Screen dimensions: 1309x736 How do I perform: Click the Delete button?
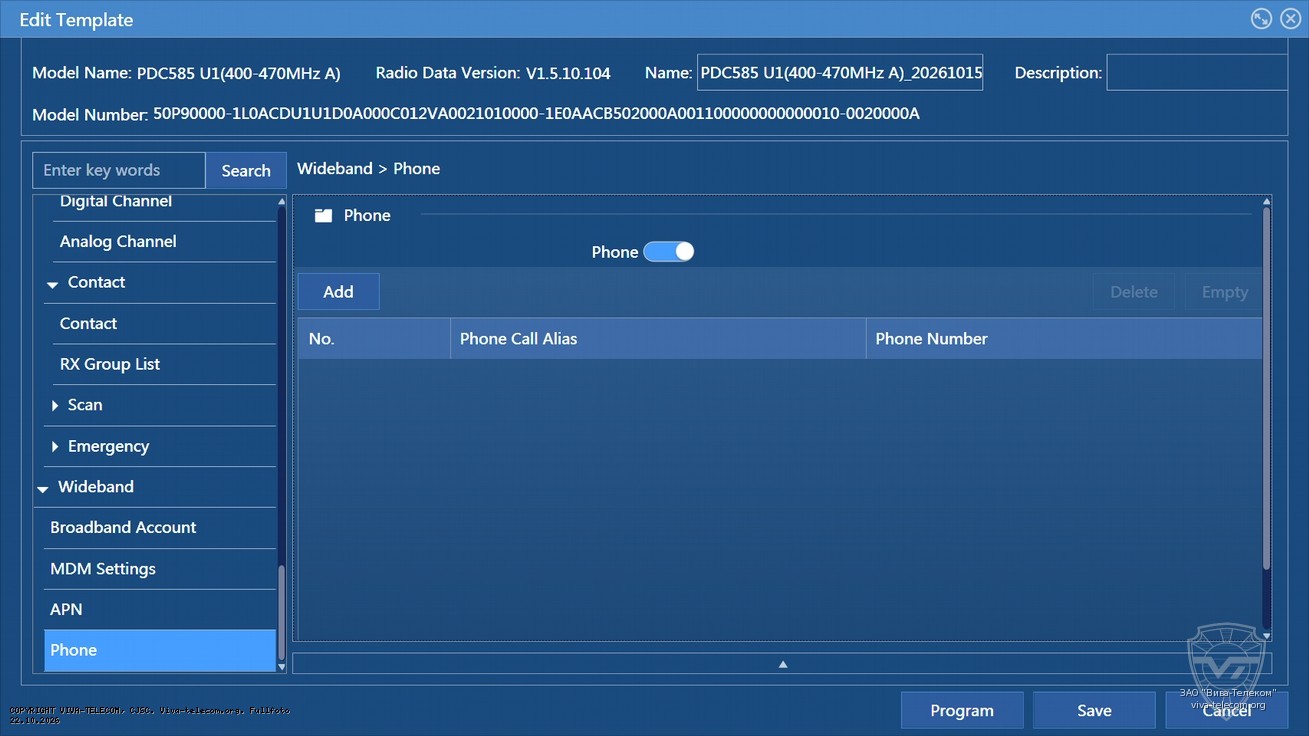tap(1133, 292)
